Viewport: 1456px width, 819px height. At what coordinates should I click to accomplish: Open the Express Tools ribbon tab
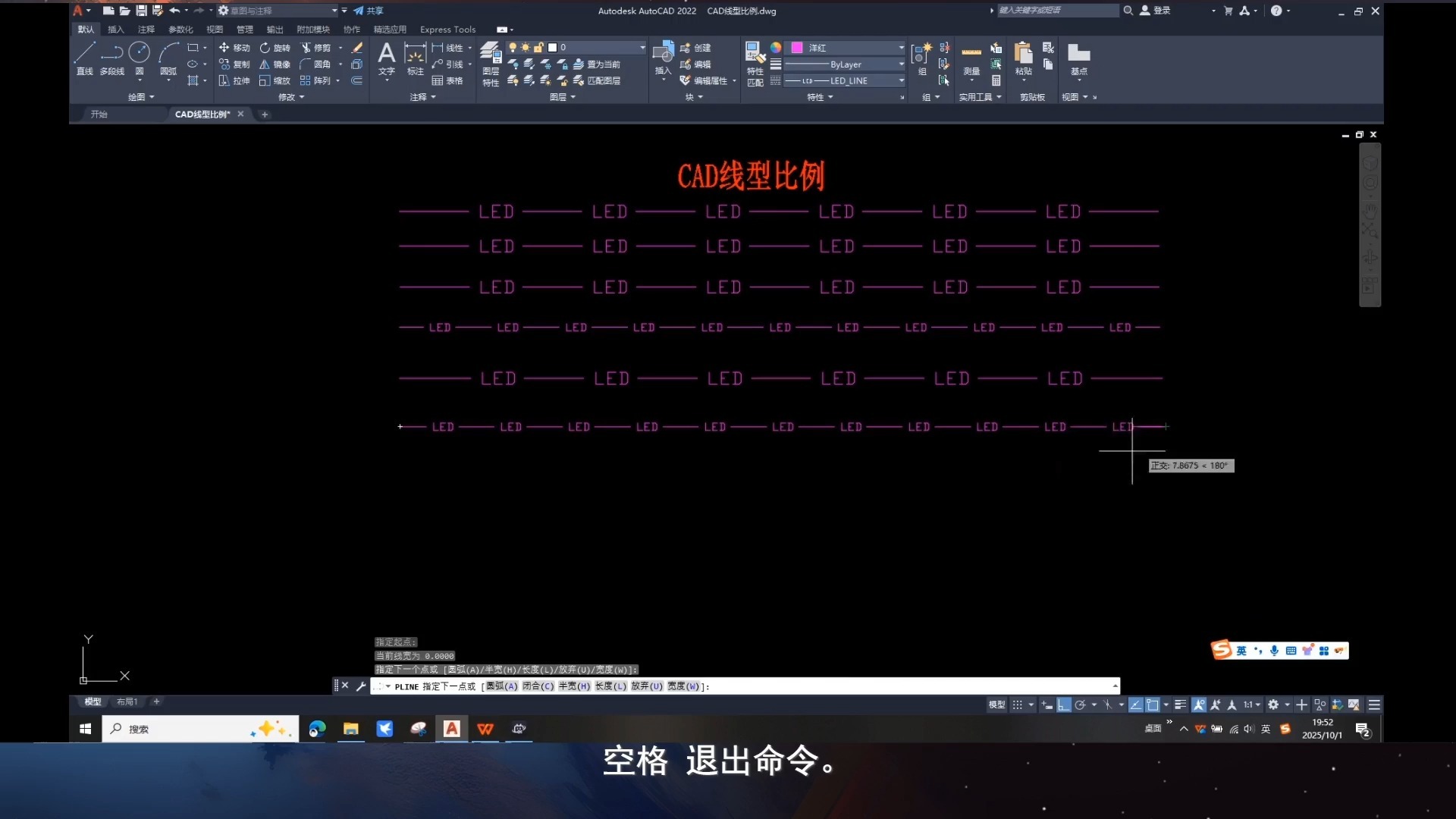point(447,30)
